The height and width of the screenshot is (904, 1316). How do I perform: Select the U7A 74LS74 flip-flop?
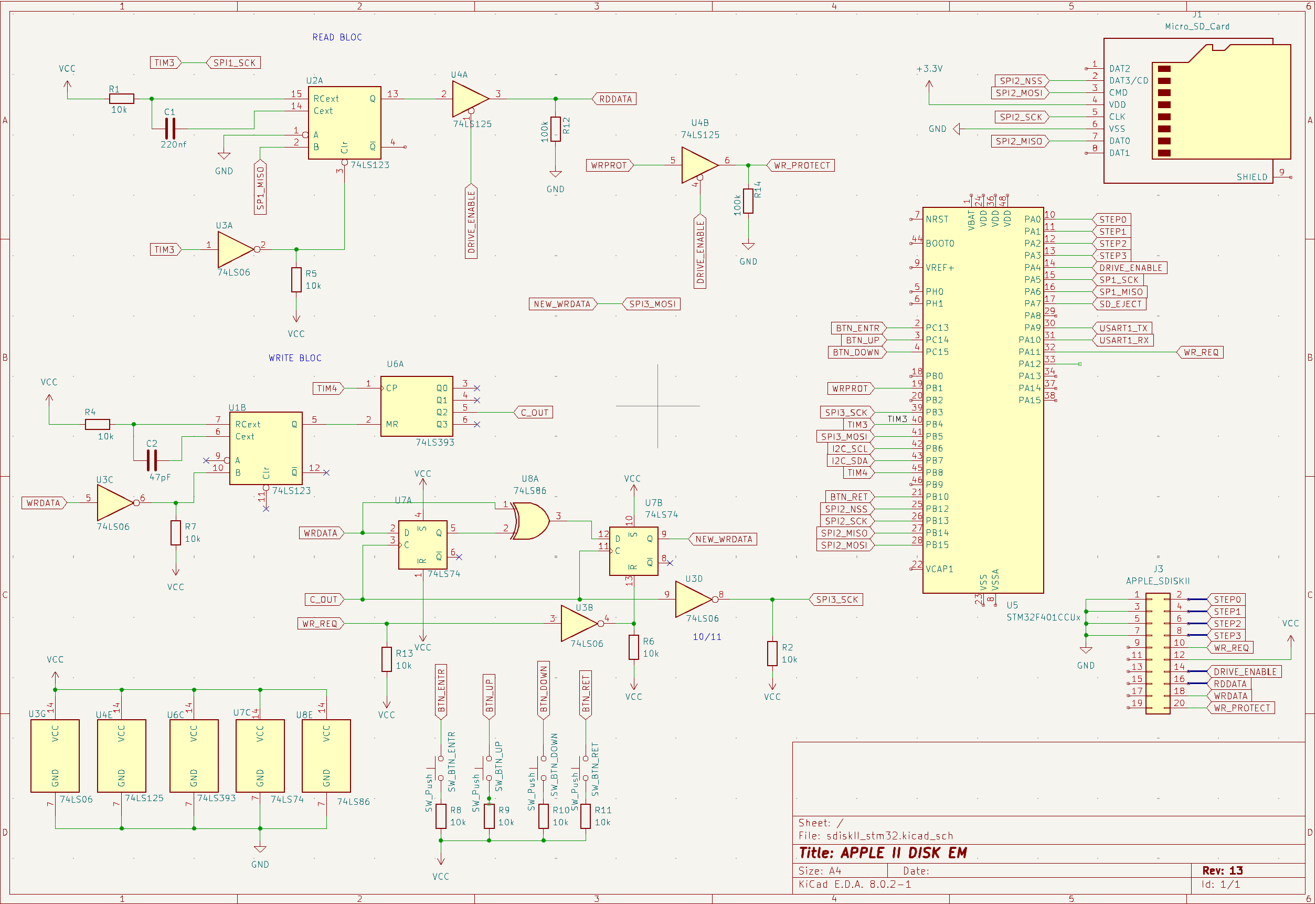click(423, 545)
